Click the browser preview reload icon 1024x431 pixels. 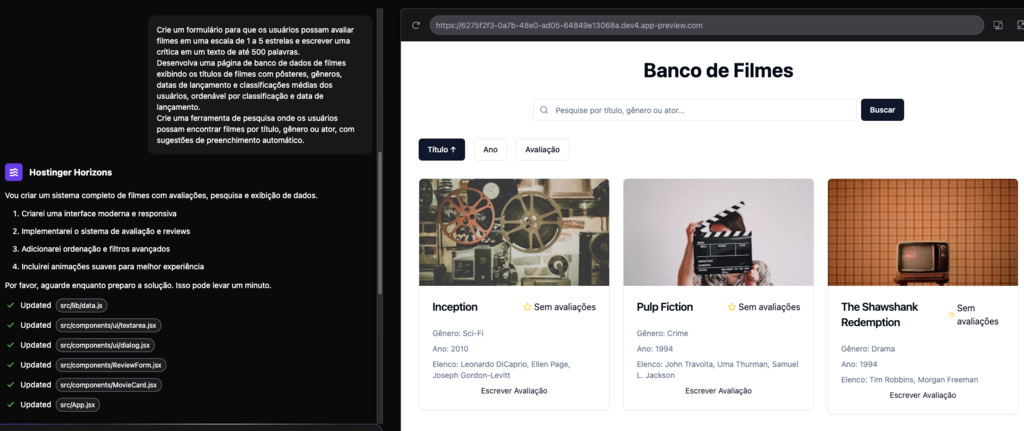[x=415, y=25]
